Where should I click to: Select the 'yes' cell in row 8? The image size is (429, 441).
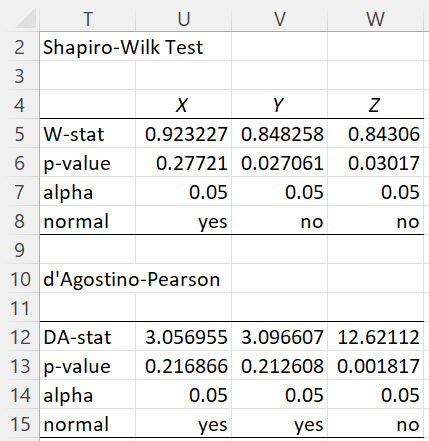pyautogui.click(x=183, y=221)
